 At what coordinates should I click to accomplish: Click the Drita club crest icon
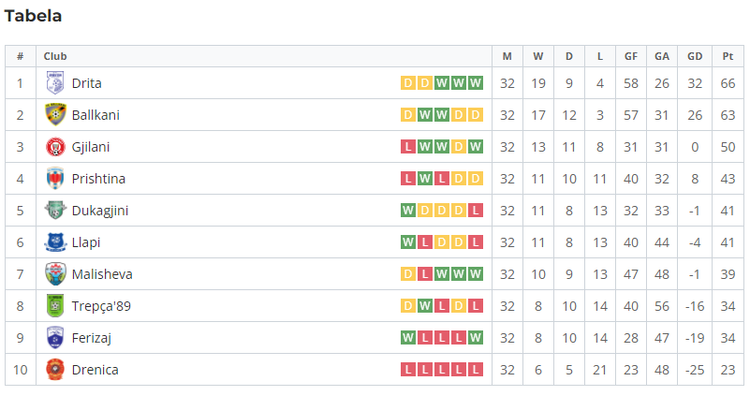[x=55, y=83]
